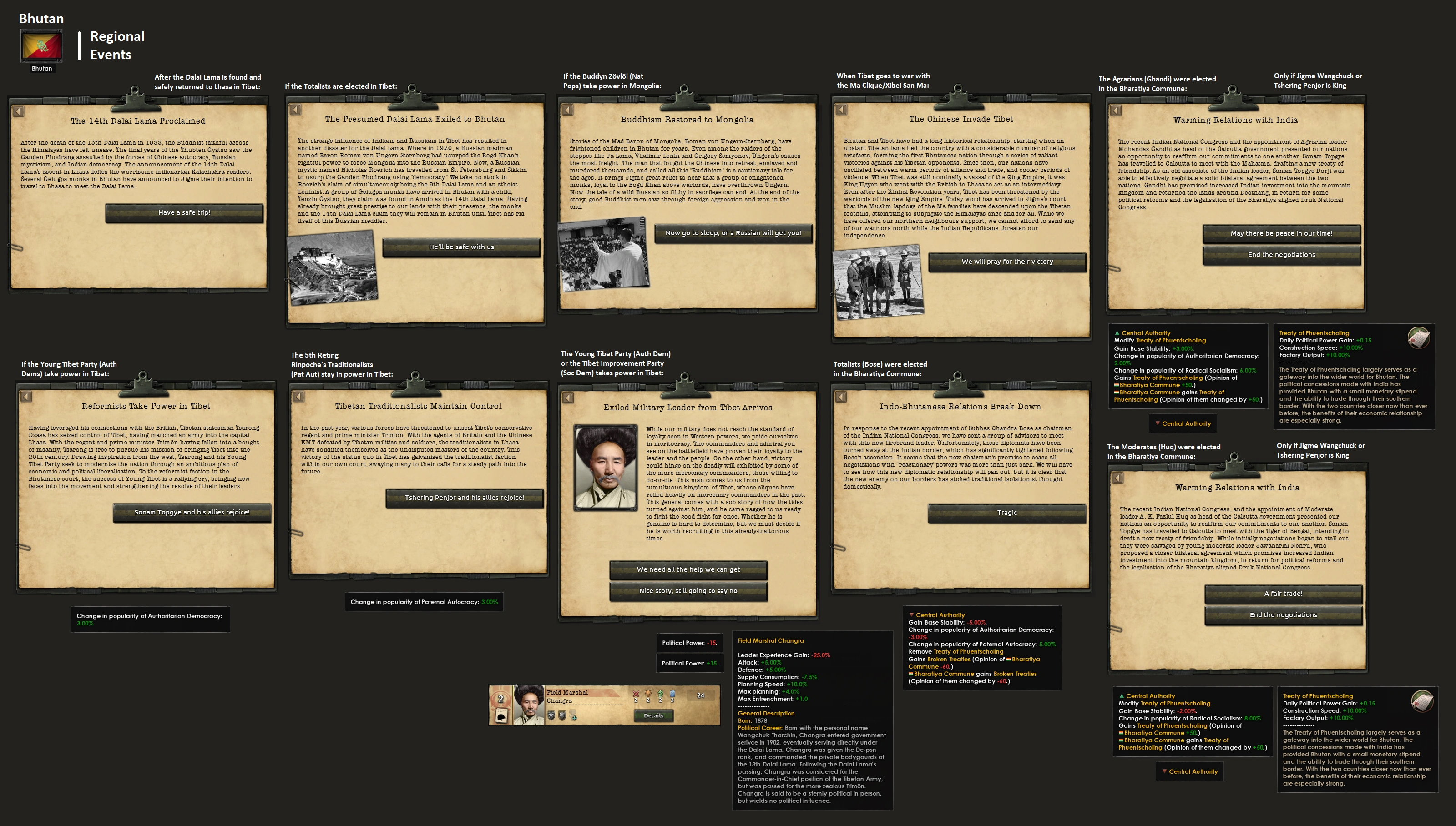Click Changra's logistics skill jerrycan icon
The width and height of the screenshot is (1456, 826).
tap(672, 694)
